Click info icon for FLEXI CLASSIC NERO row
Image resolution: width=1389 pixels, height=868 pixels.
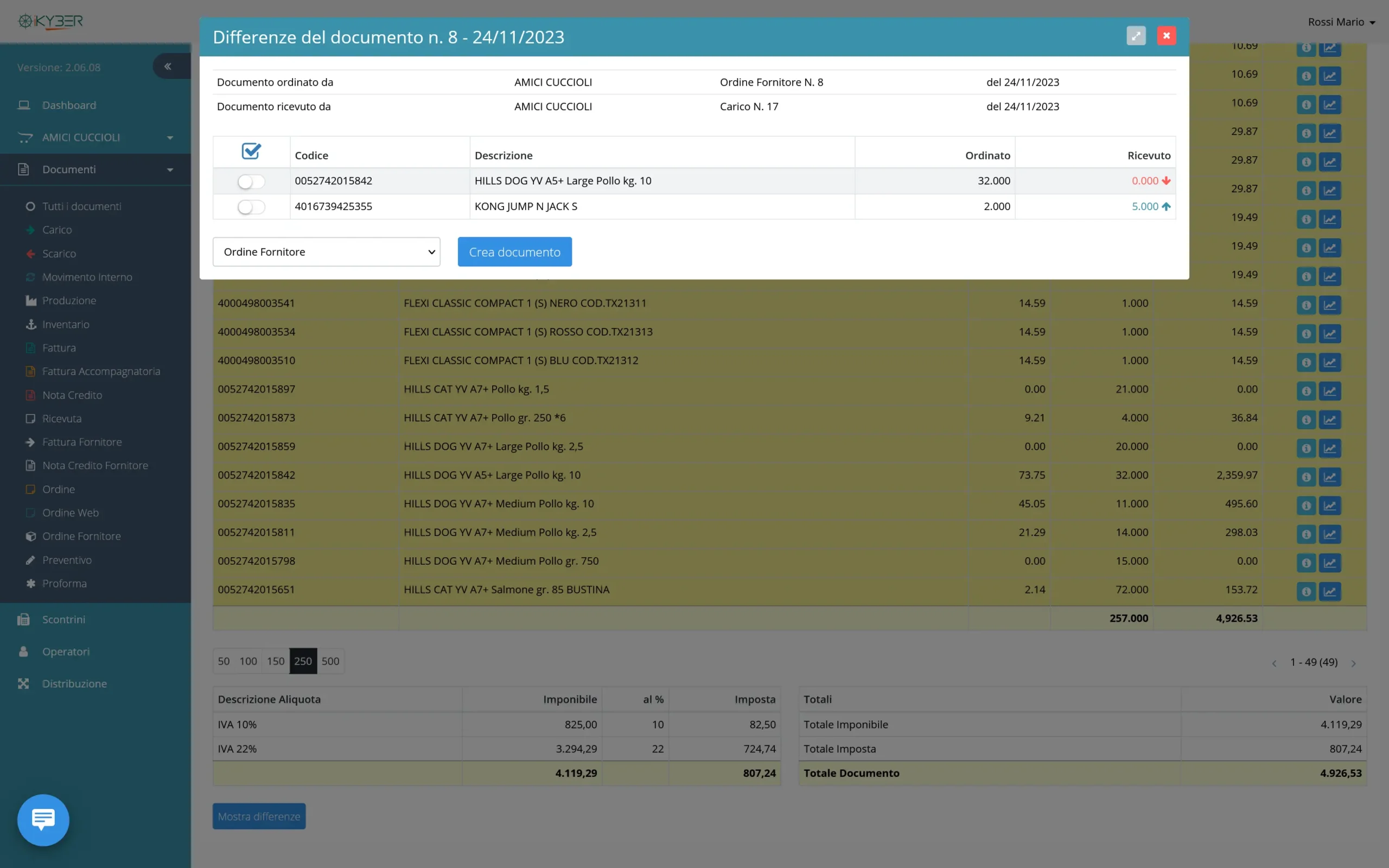coord(1306,305)
